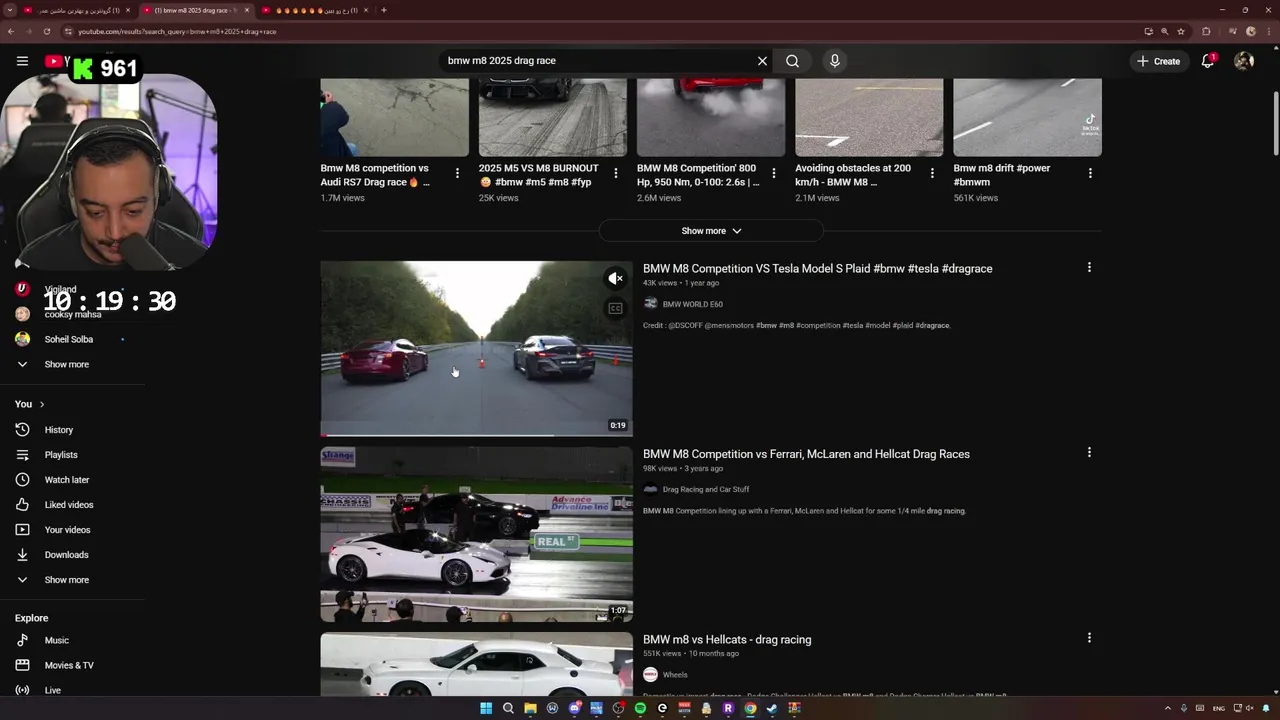
Task: Open options menu for 2025 M5 VS M8 BURNOUT short
Action: pos(615,173)
